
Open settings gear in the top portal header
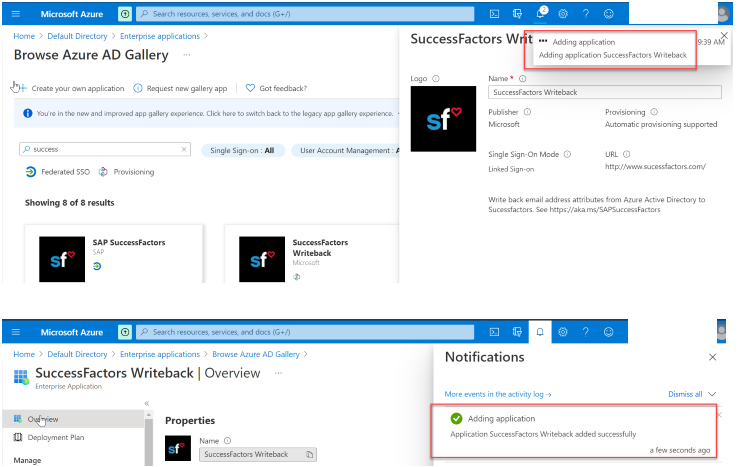tap(563, 14)
